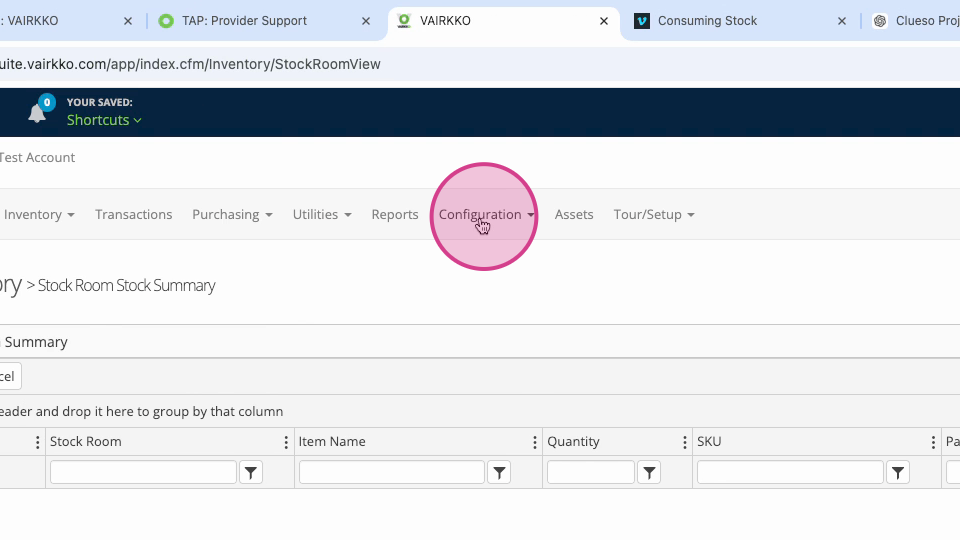The image size is (960, 540).
Task: Filter the Item Name column
Action: point(500,473)
